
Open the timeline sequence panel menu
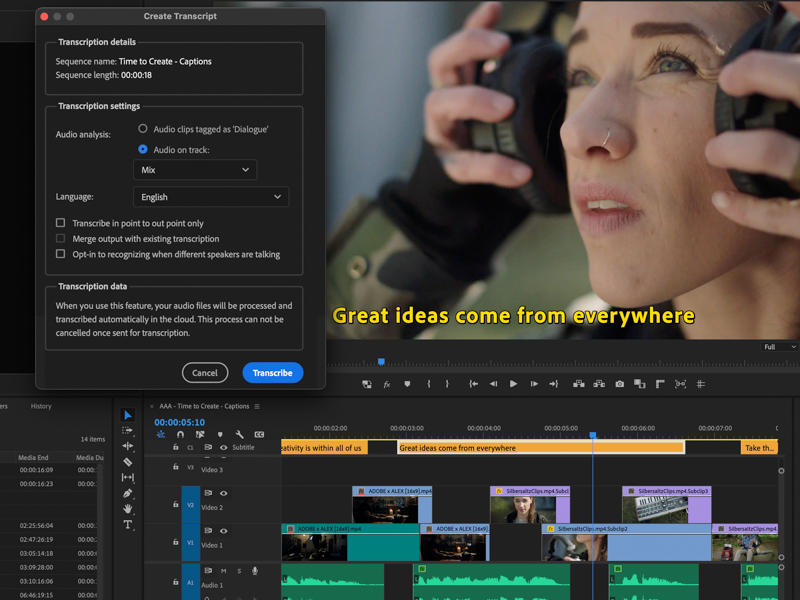257,406
